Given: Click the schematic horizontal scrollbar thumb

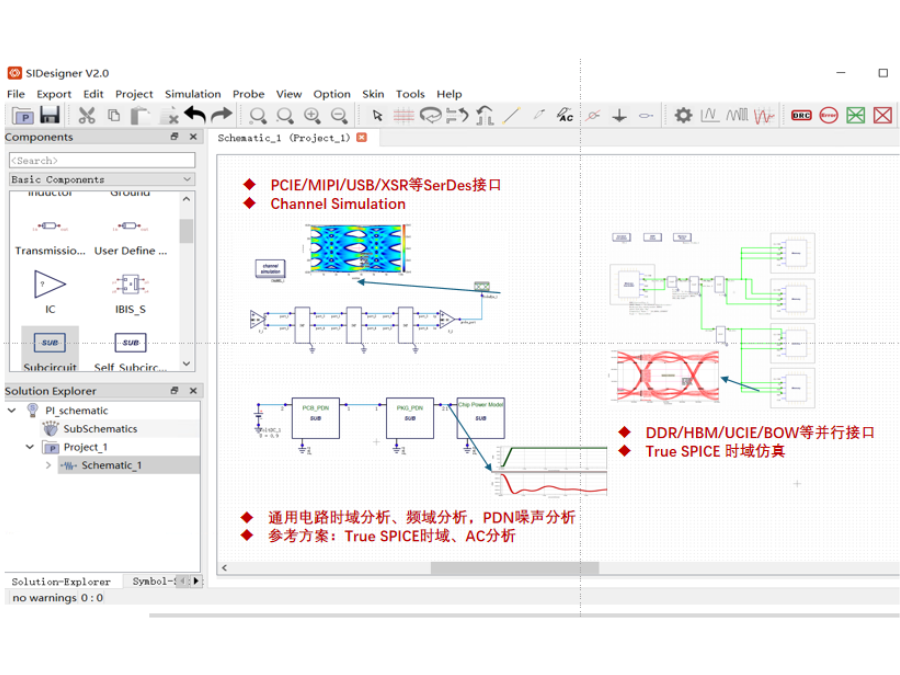Looking at the screenshot, I should point(514,568).
